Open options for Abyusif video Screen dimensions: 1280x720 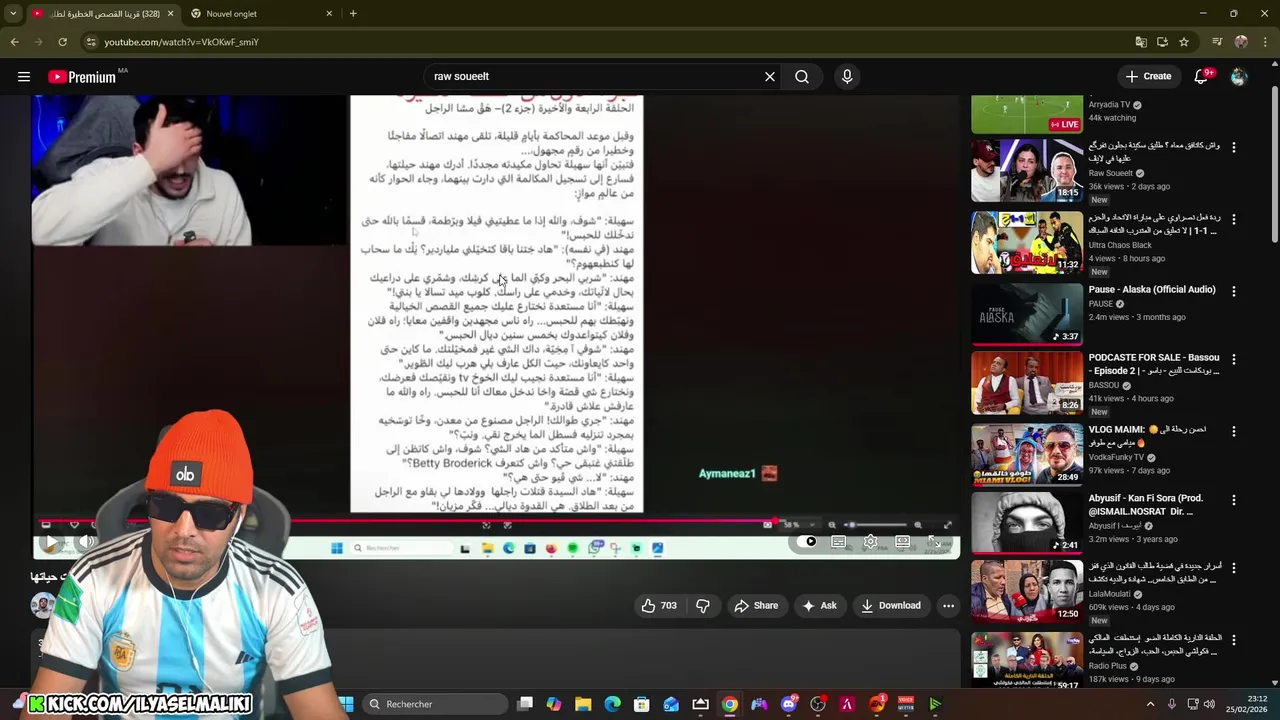[1233, 499]
